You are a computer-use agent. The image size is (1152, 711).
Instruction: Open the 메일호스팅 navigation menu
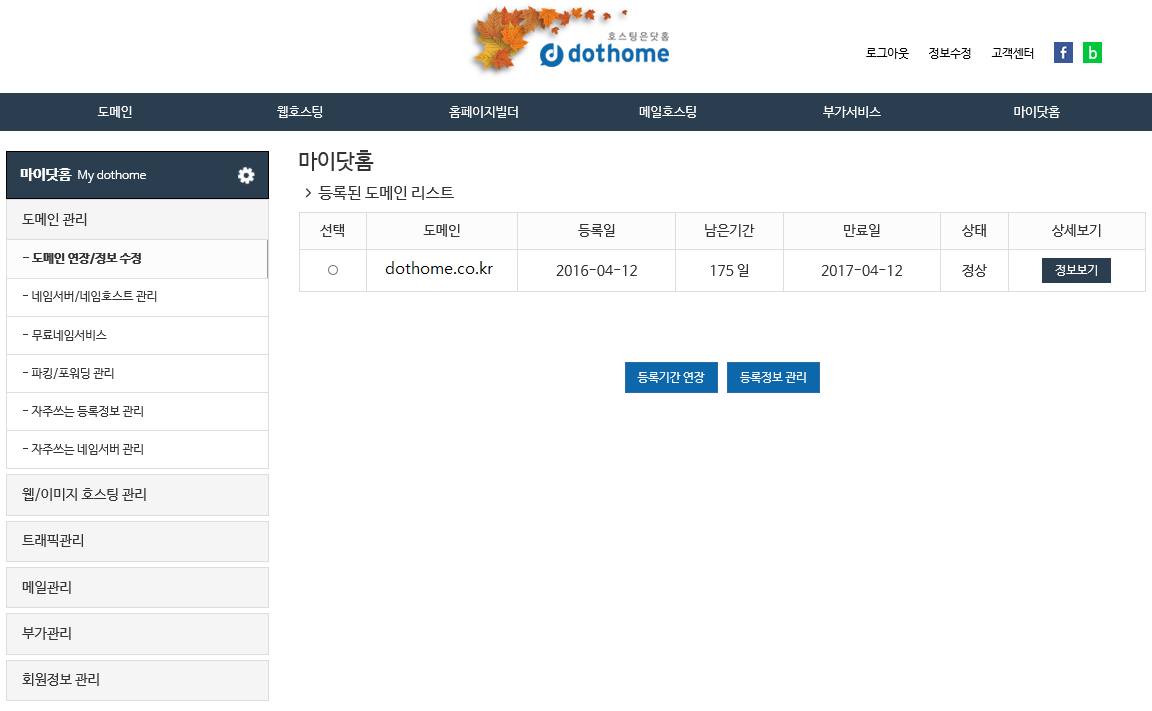pos(668,112)
